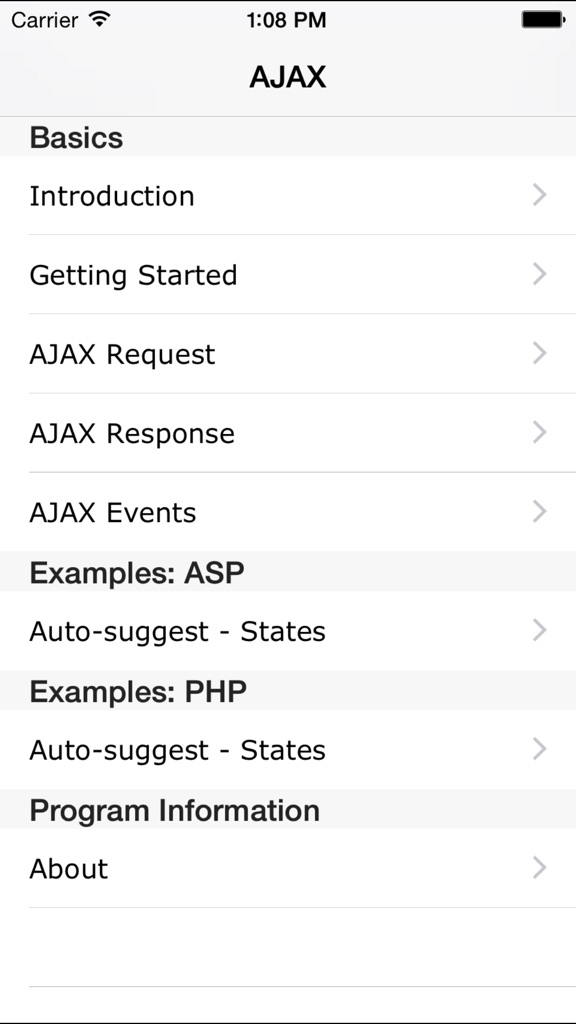576x1024 pixels.
Task: Open the About page
Action: click(x=68, y=869)
